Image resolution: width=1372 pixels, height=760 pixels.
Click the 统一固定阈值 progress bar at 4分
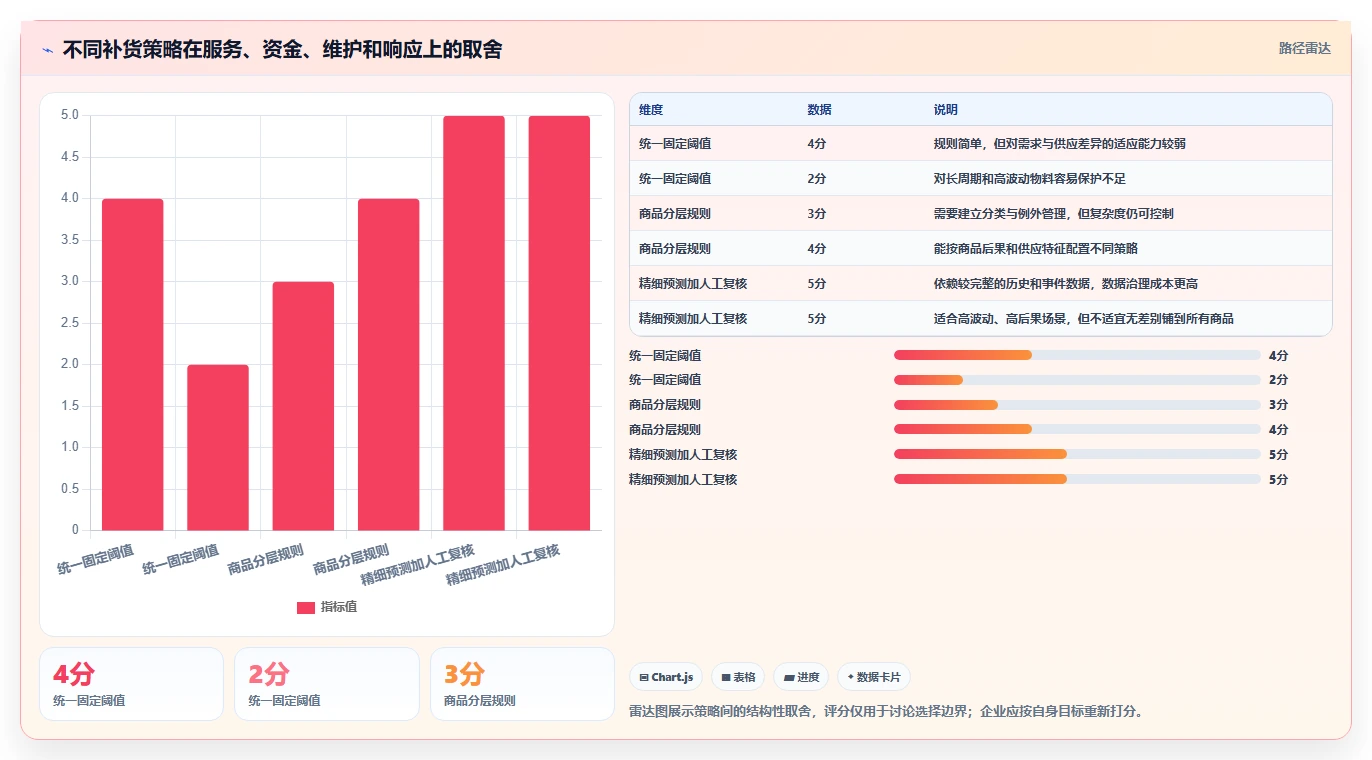click(x=1077, y=355)
